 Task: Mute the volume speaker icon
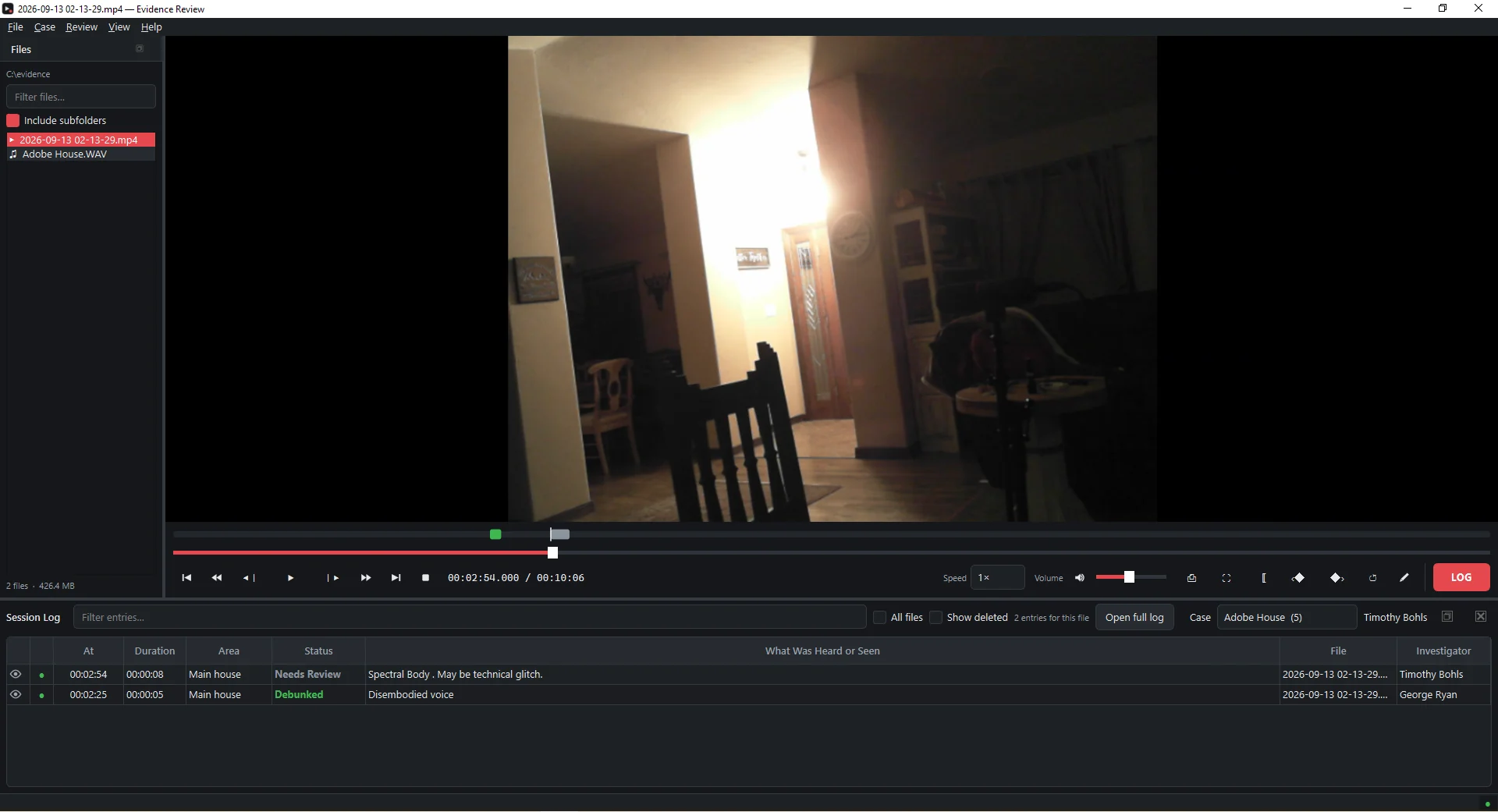pos(1080,578)
